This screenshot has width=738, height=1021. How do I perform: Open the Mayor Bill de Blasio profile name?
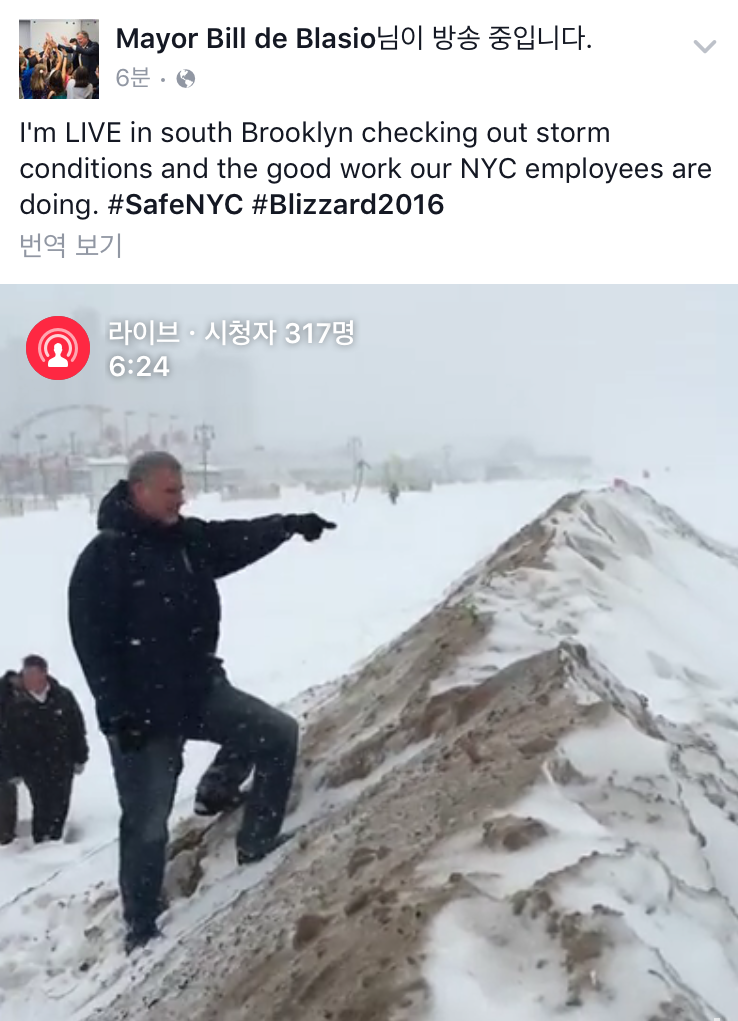click(x=246, y=38)
